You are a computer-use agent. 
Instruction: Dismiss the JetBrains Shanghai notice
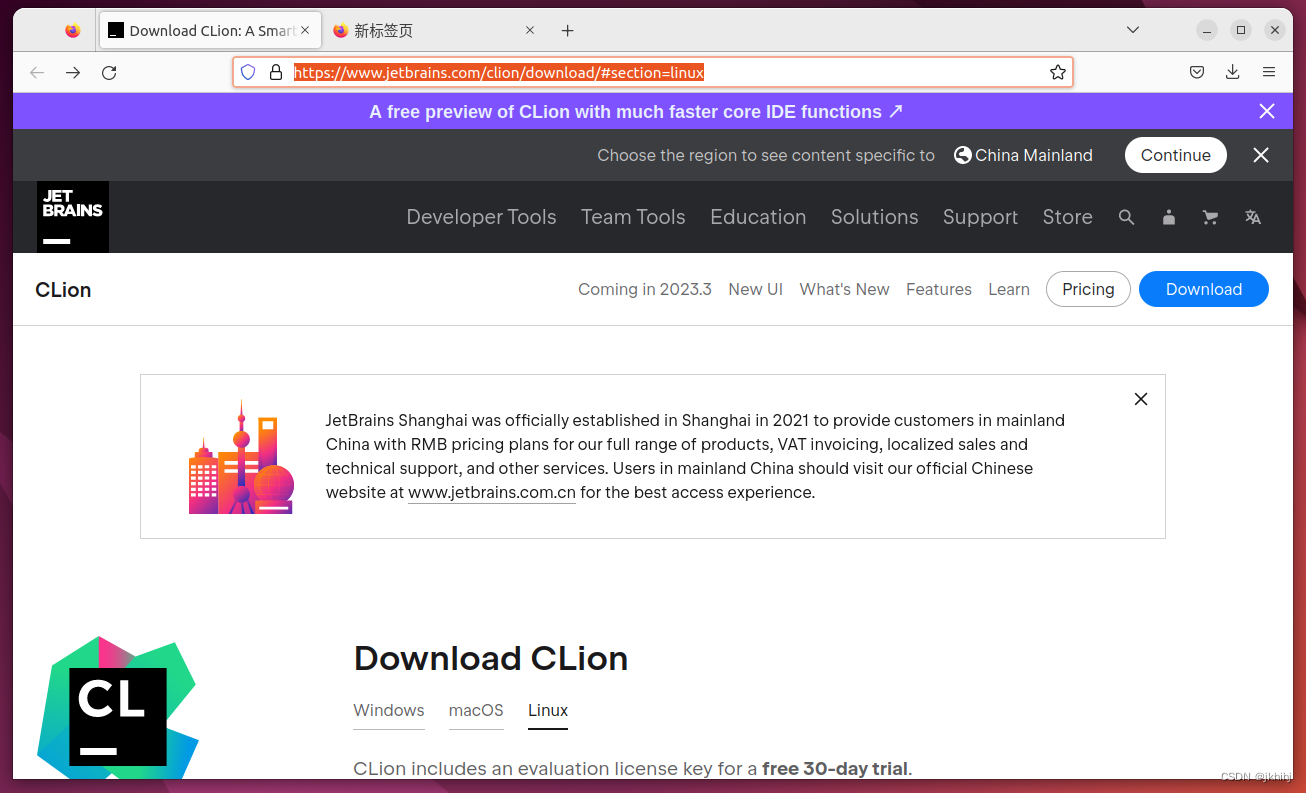coord(1140,398)
